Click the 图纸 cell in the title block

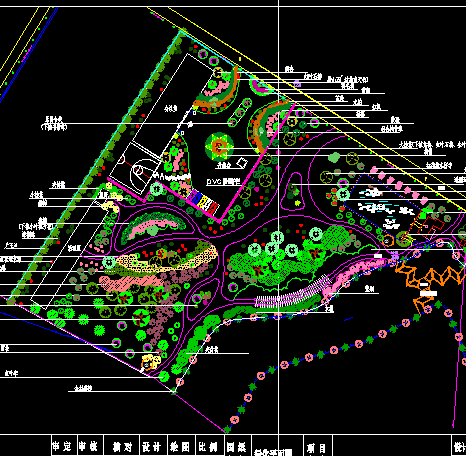pyautogui.click(x=238, y=445)
